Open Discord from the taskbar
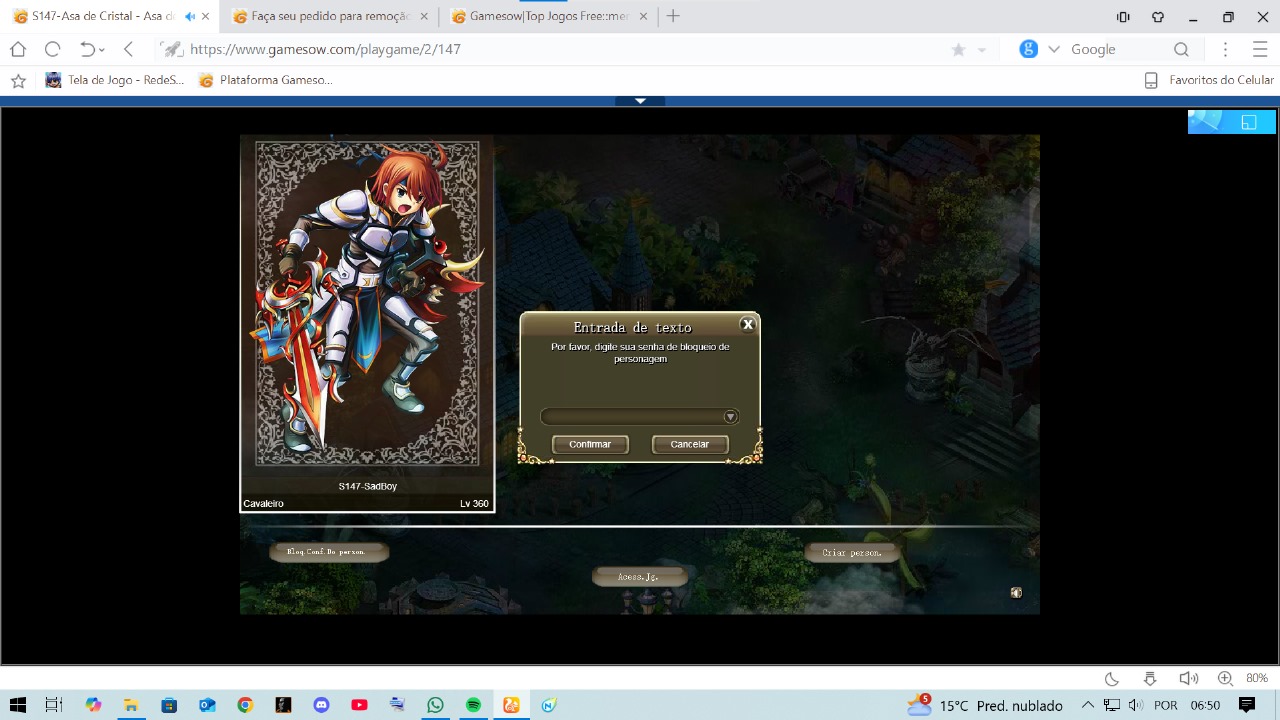 tap(321, 705)
